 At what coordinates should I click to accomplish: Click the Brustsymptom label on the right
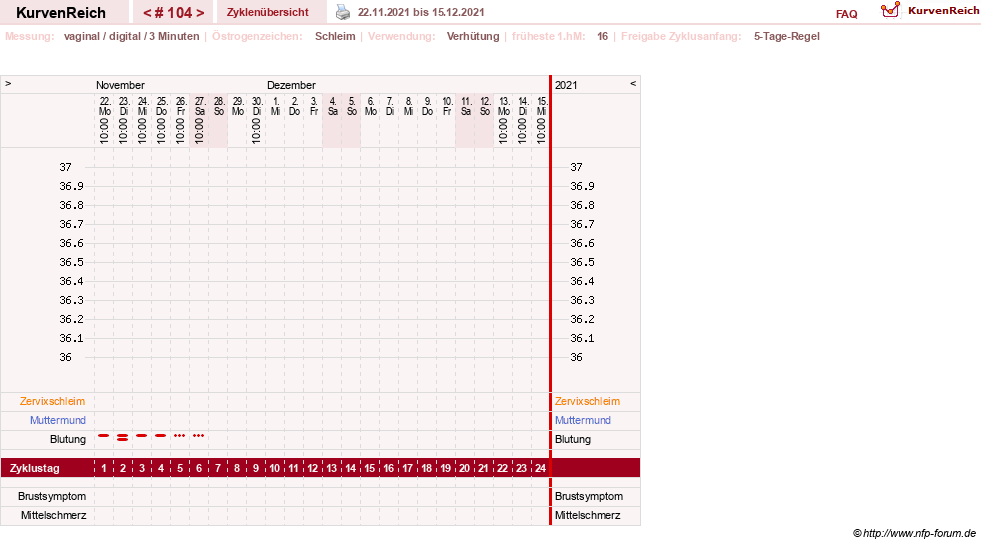coord(589,496)
